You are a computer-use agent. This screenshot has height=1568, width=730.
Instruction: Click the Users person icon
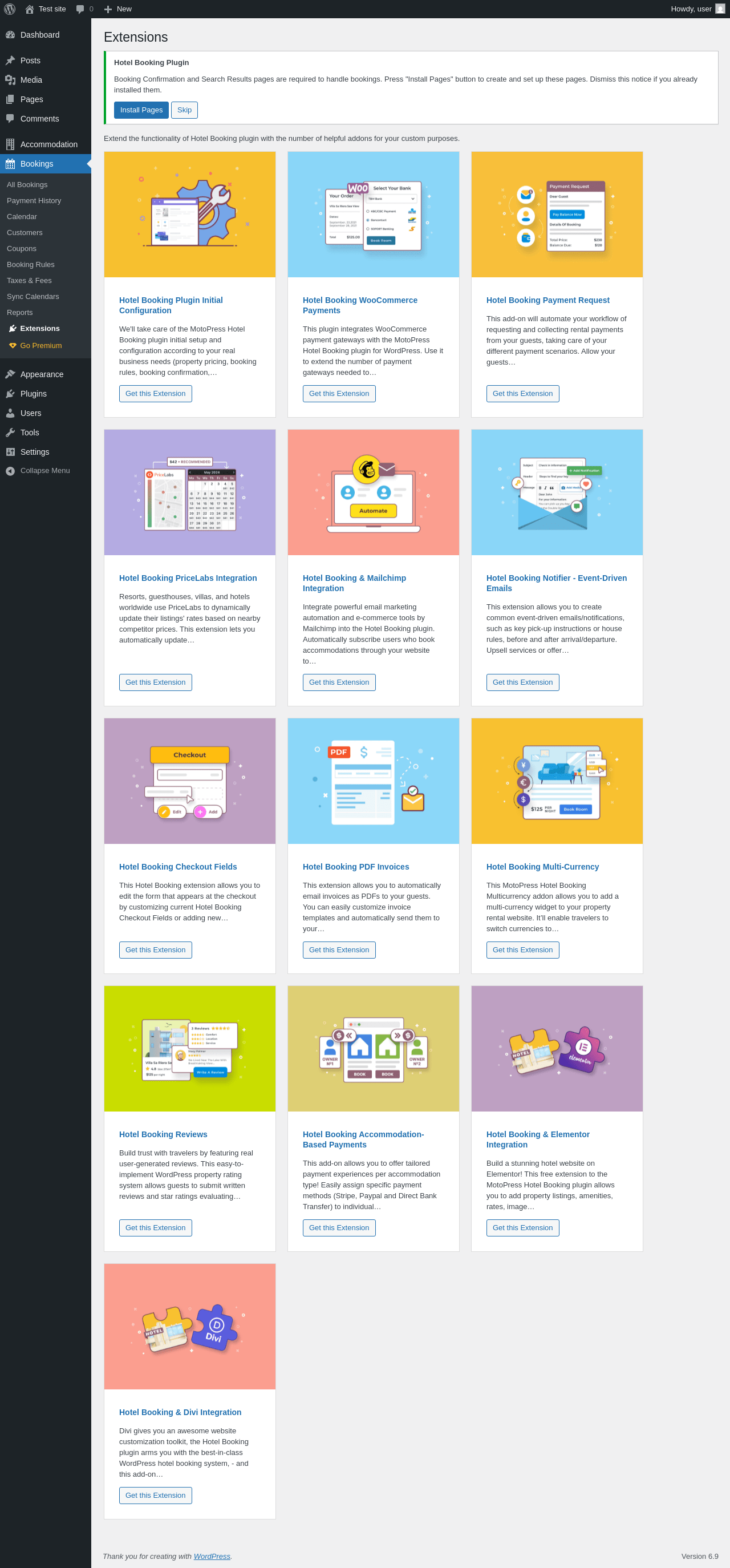click(10, 414)
